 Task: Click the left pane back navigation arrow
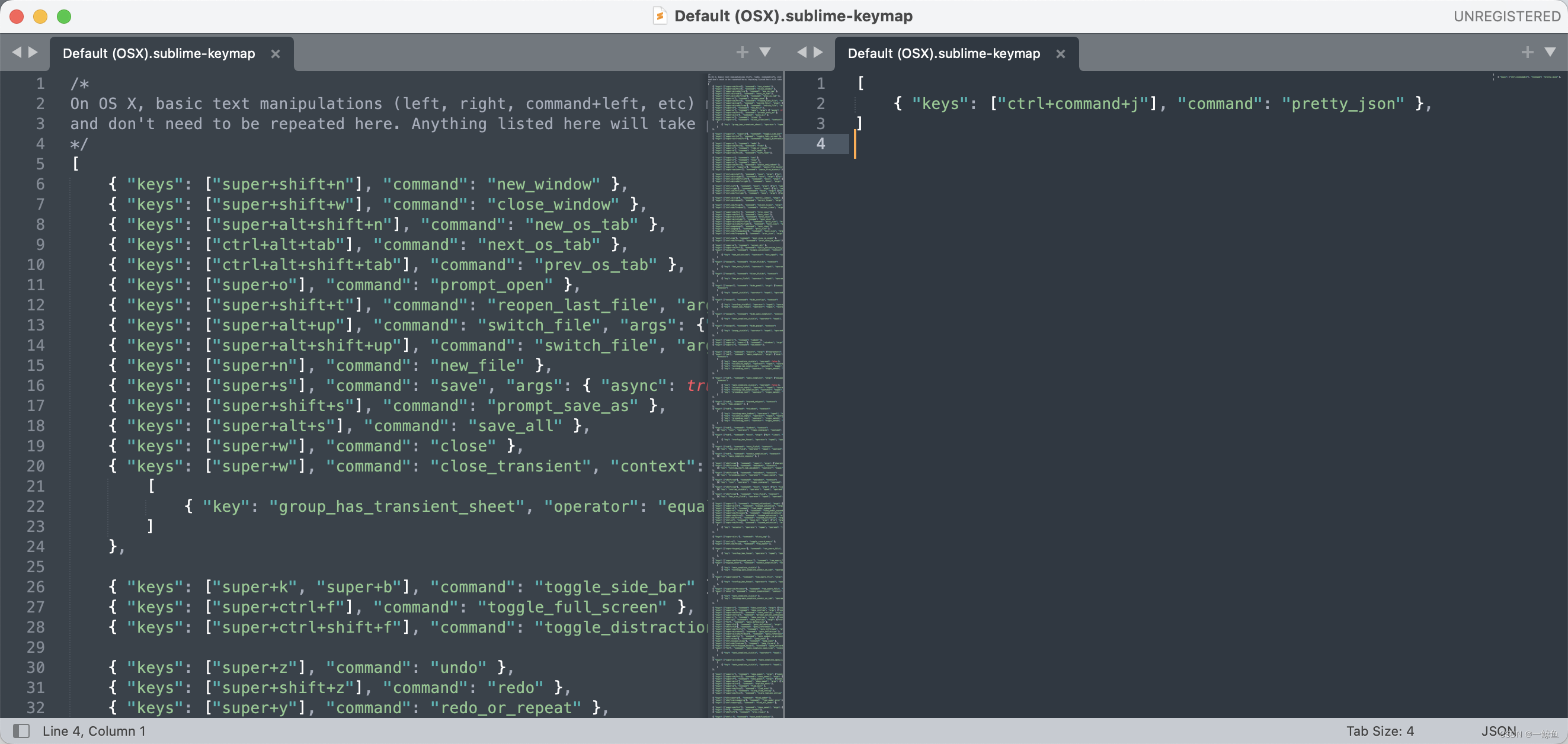pos(17,52)
